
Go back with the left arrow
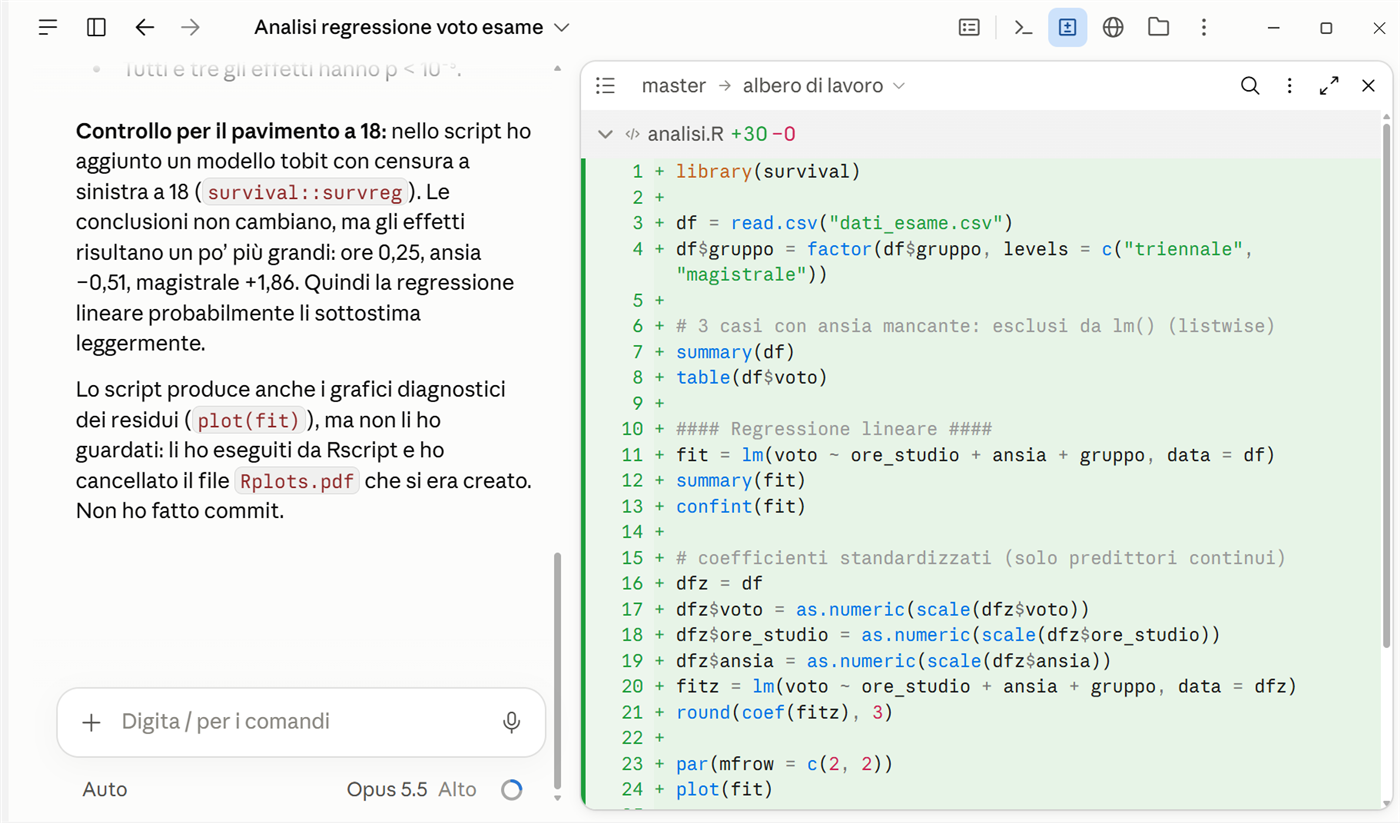pos(145,28)
